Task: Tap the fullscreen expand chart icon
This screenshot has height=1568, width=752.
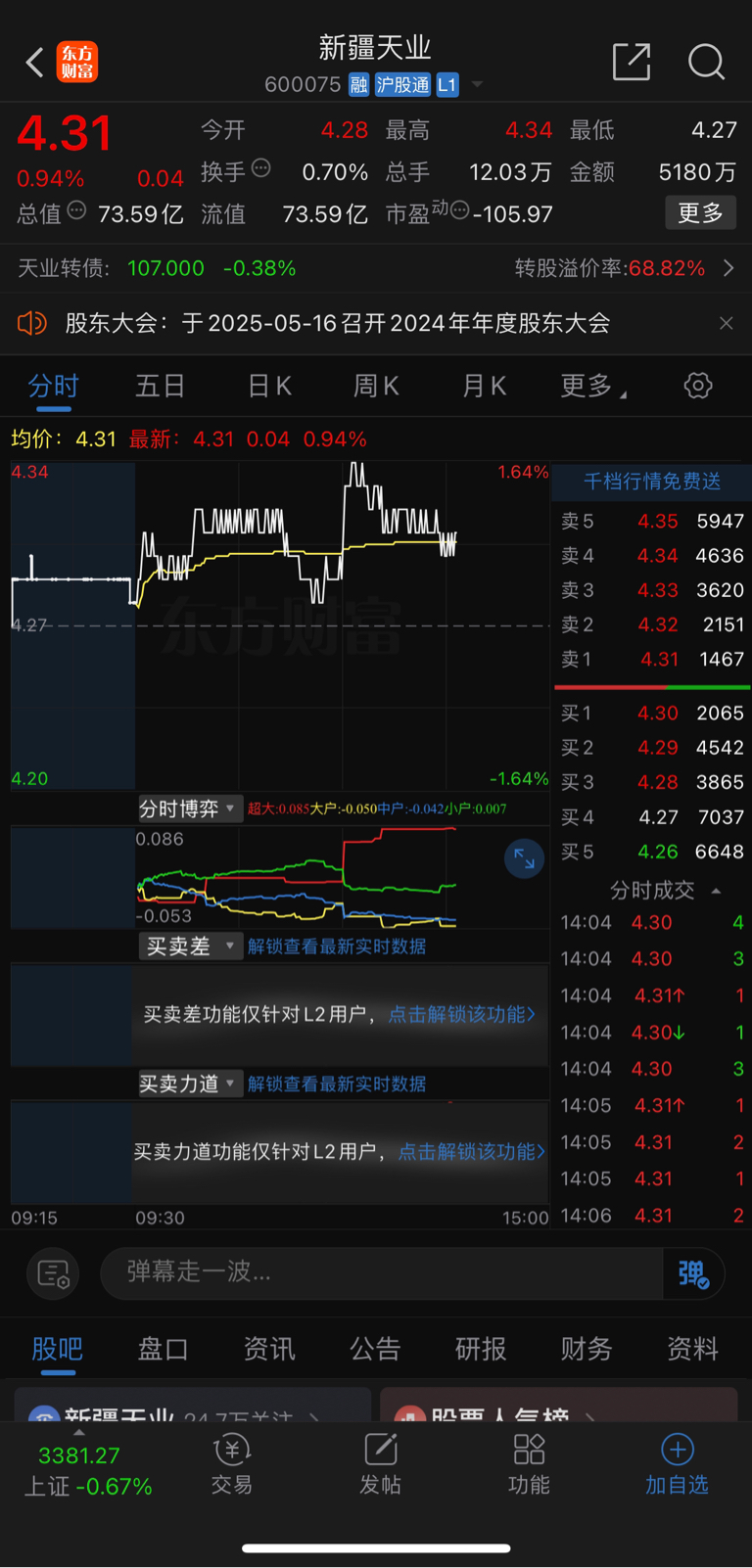Action: point(524,859)
